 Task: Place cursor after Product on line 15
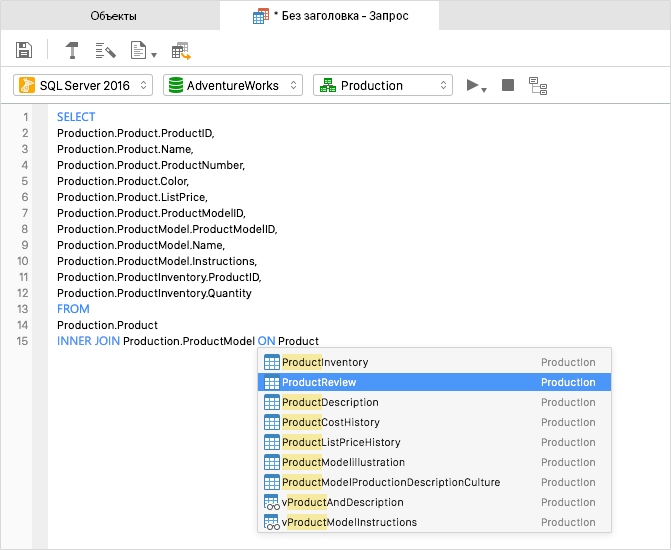tap(319, 341)
